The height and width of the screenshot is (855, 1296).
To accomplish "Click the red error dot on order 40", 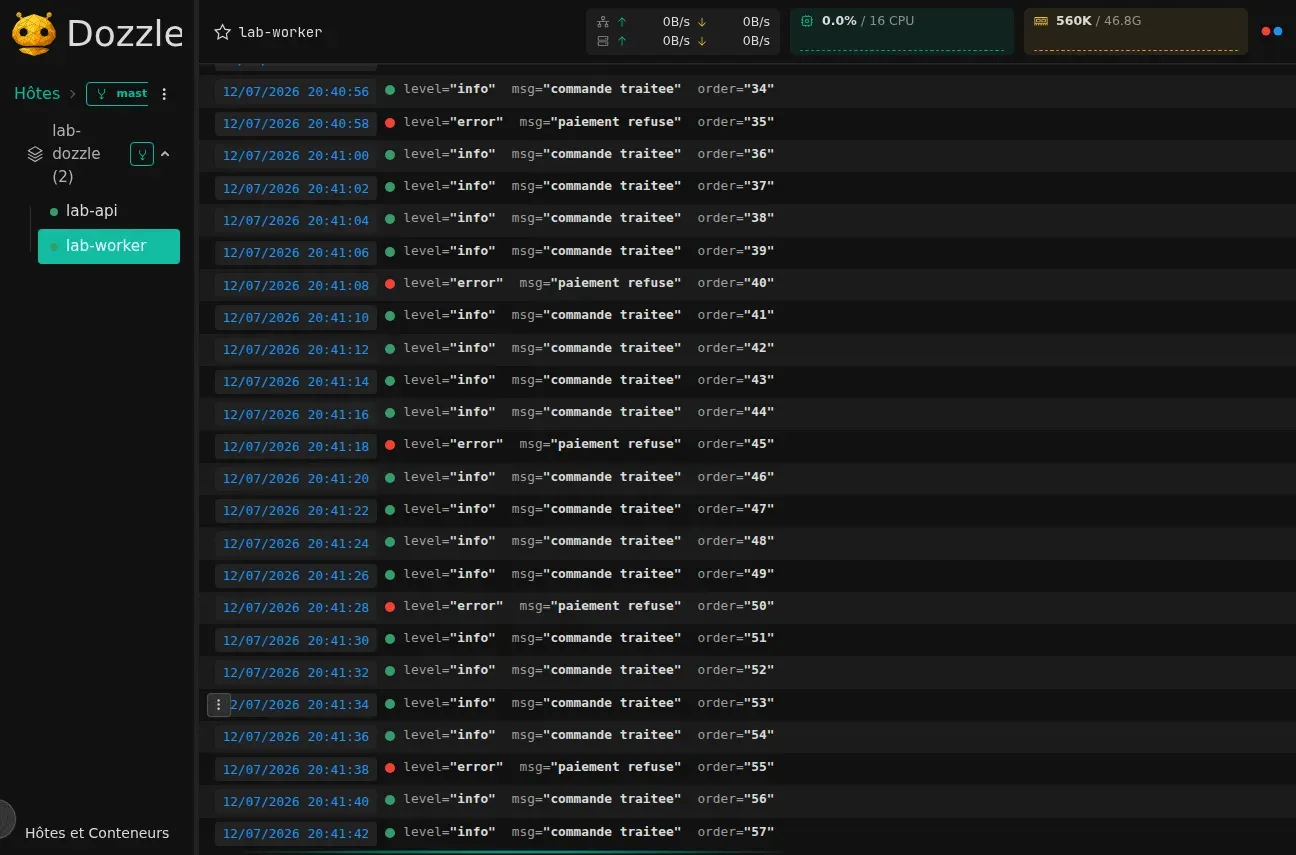I will point(390,284).
